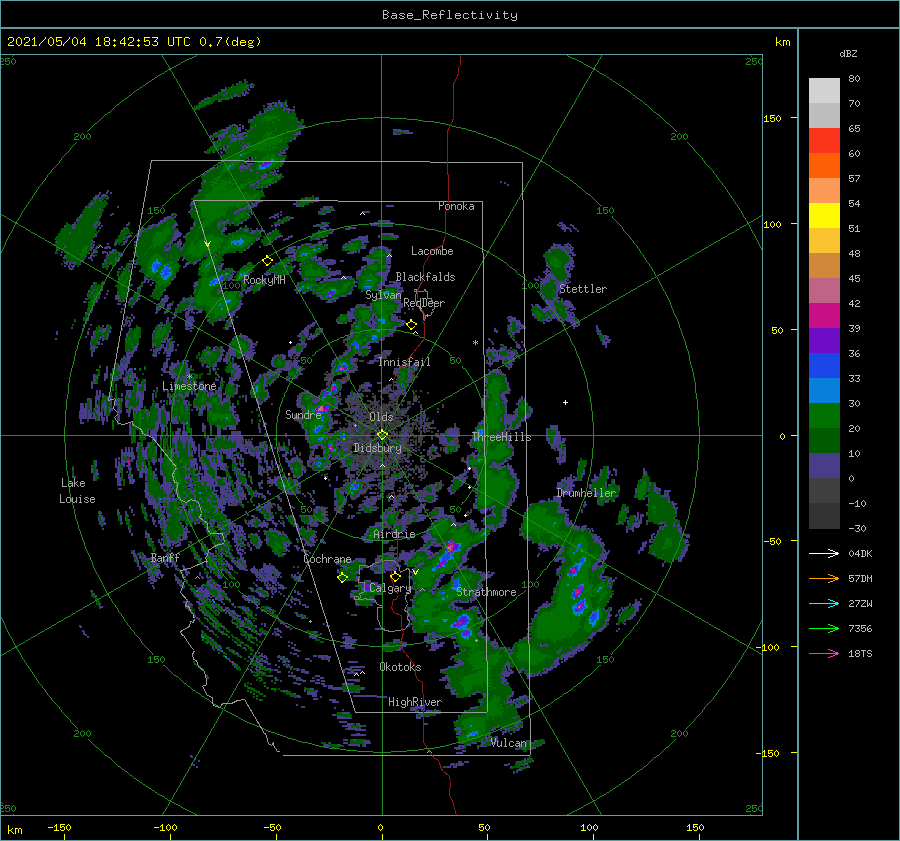The image size is (900, 841).
Task: Click the Olds city label
Action: [x=382, y=417]
